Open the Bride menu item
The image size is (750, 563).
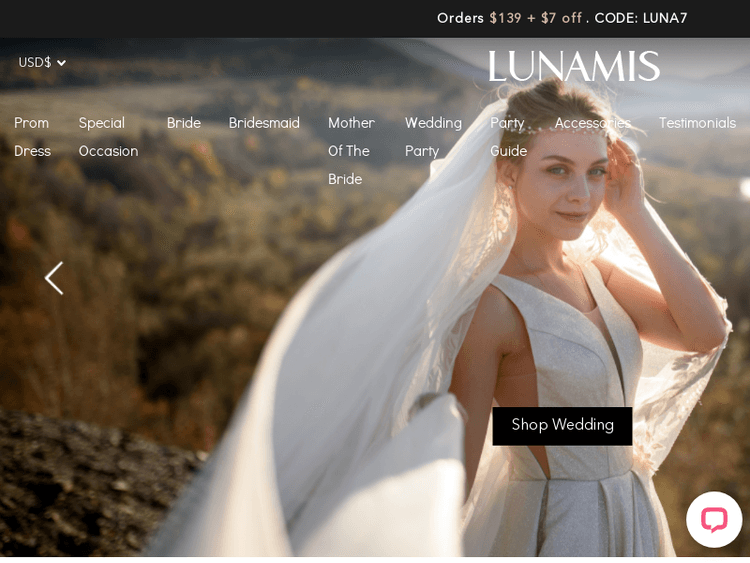pyautogui.click(x=184, y=123)
